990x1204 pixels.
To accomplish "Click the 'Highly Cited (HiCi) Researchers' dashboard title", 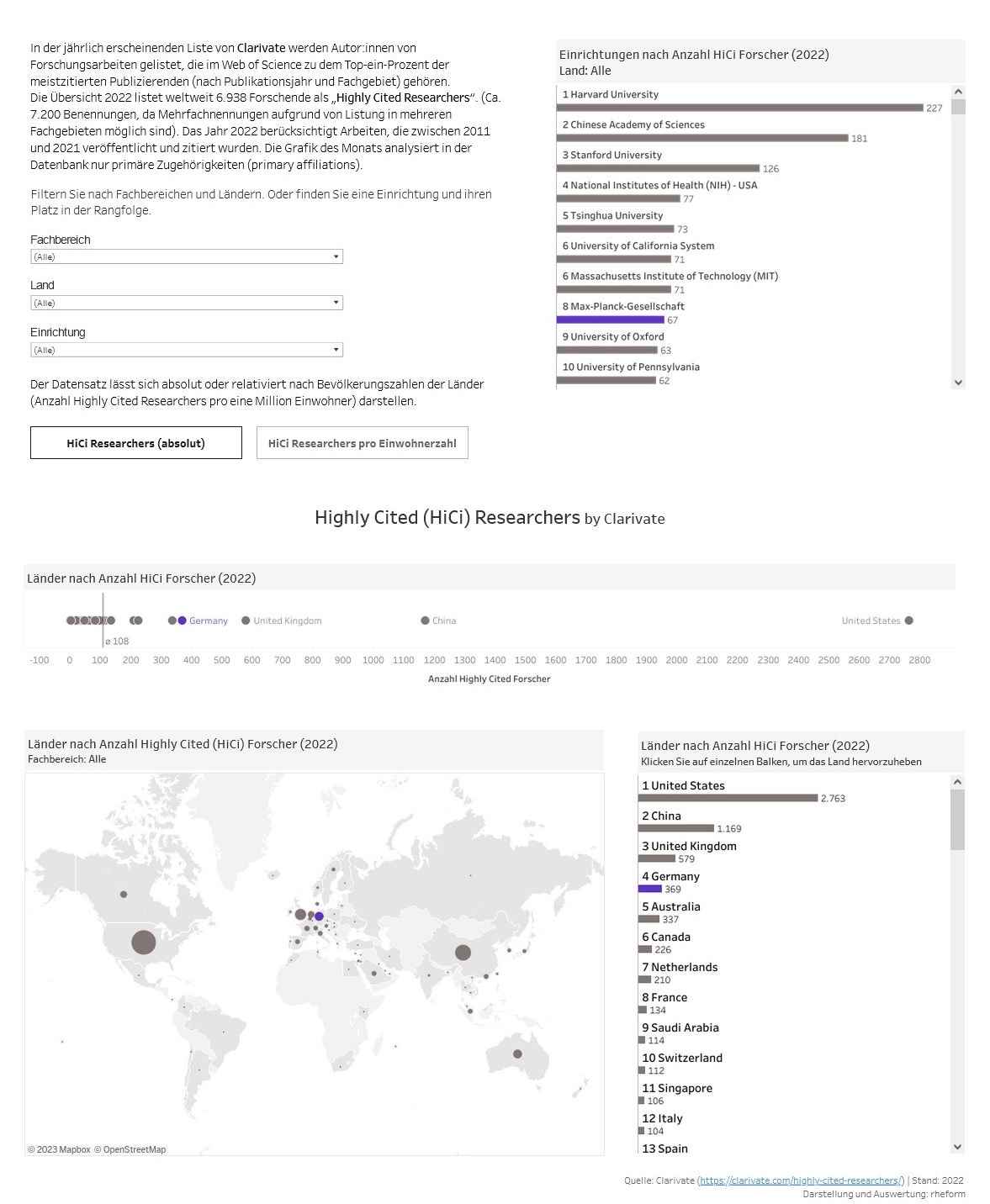I will click(447, 517).
